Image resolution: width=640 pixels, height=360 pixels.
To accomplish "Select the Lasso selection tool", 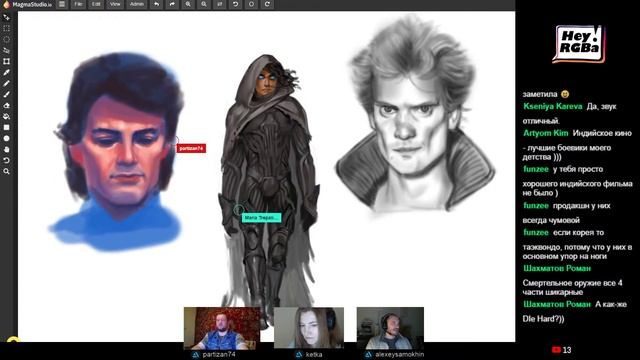I will coord(7,51).
